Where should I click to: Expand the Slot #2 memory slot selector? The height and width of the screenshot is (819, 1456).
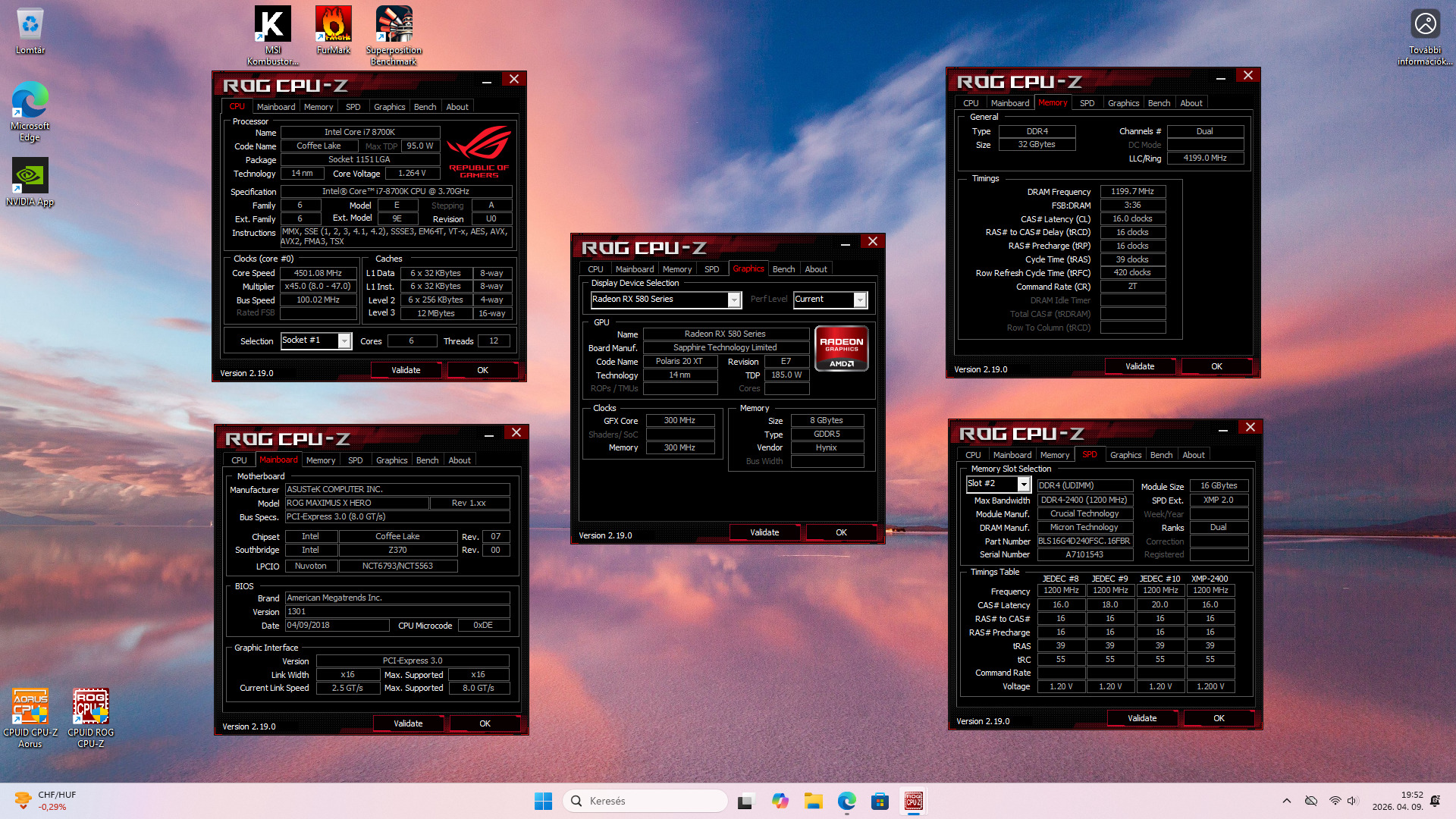point(1023,485)
